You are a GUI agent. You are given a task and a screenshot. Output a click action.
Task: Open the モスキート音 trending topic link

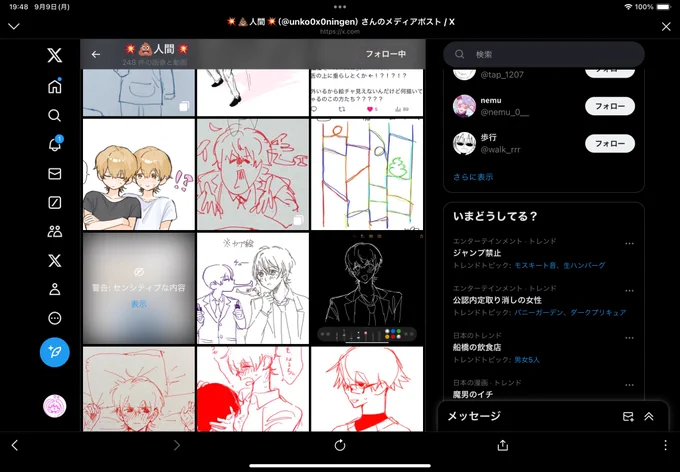(x=534, y=265)
